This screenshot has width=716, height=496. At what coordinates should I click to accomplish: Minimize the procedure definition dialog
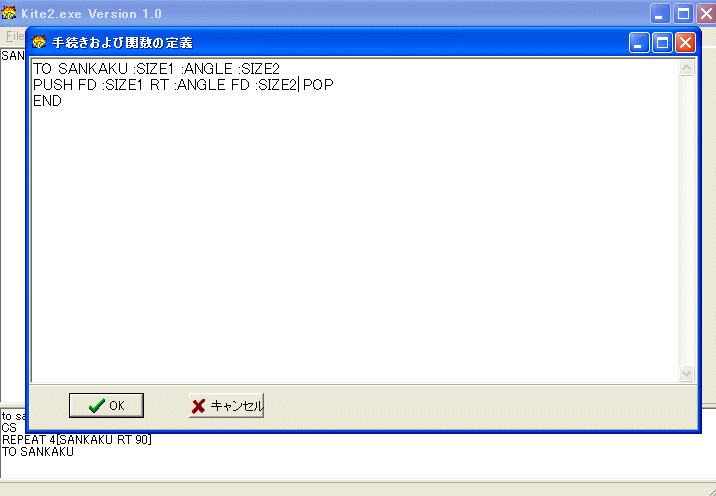pyautogui.click(x=639, y=43)
